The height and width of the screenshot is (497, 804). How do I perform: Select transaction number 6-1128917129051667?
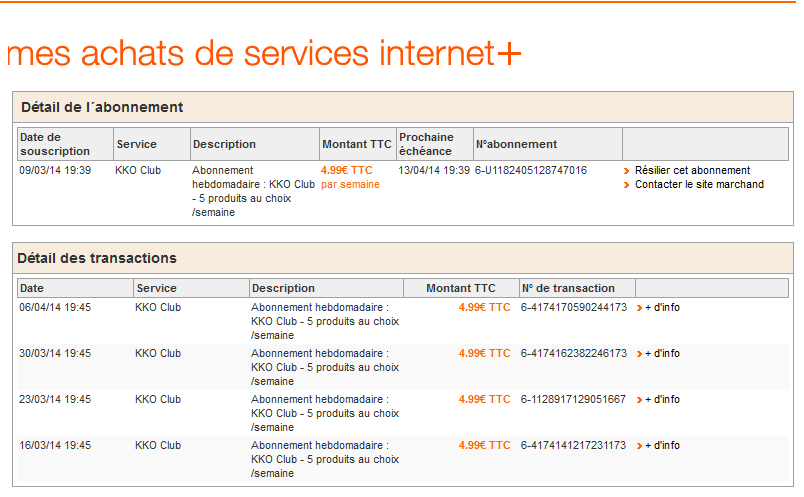pyautogui.click(x=573, y=399)
